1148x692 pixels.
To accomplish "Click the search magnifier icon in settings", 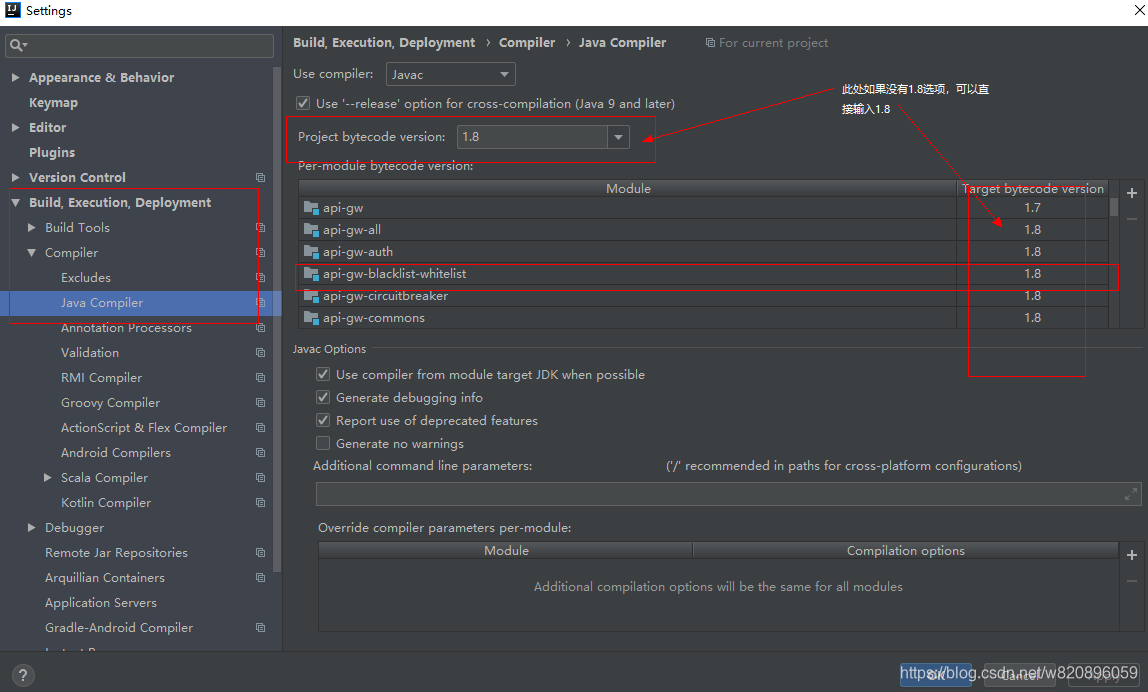I will point(18,45).
